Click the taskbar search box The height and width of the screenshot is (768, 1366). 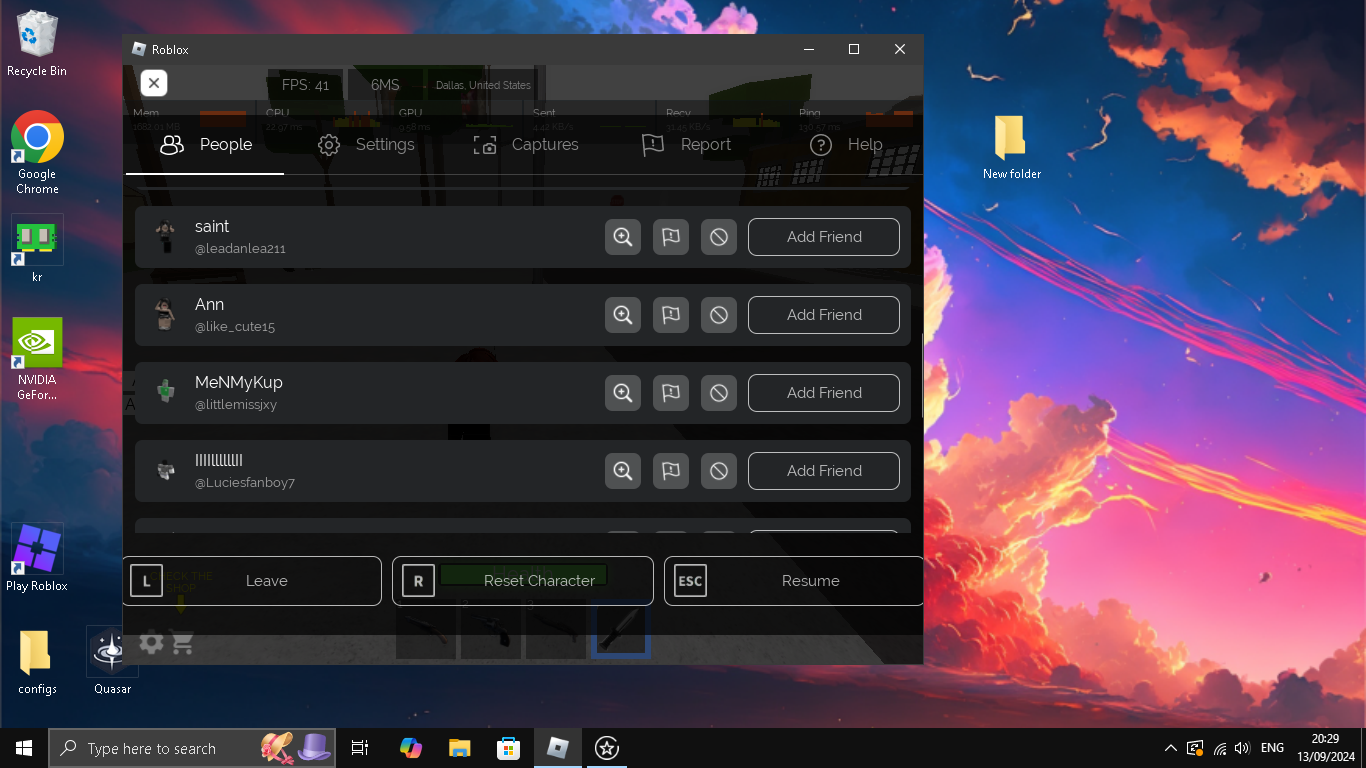tap(192, 748)
